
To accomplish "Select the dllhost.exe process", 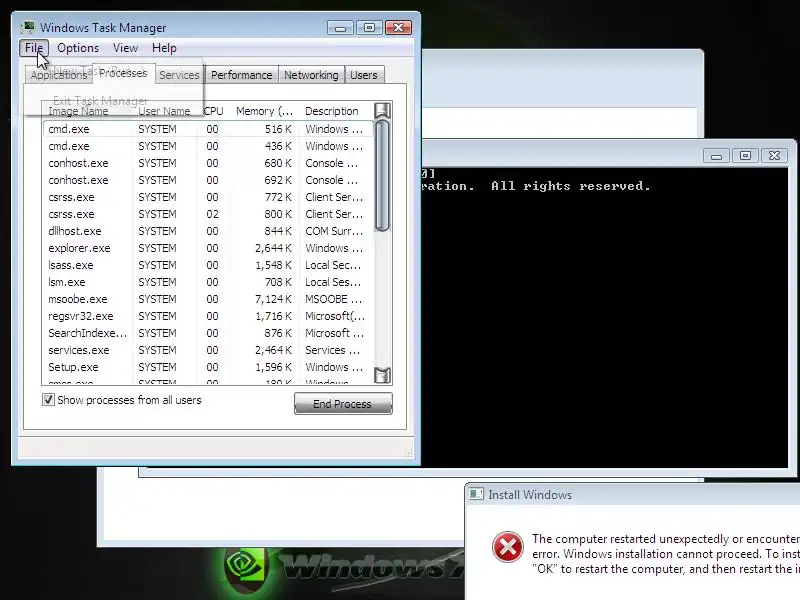I will (208, 231).
